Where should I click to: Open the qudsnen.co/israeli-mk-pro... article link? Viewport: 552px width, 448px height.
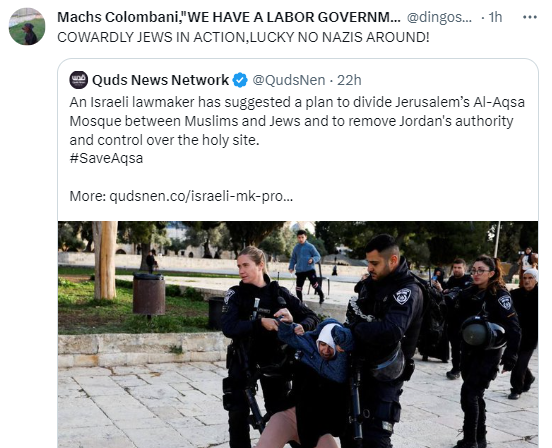[201, 196]
